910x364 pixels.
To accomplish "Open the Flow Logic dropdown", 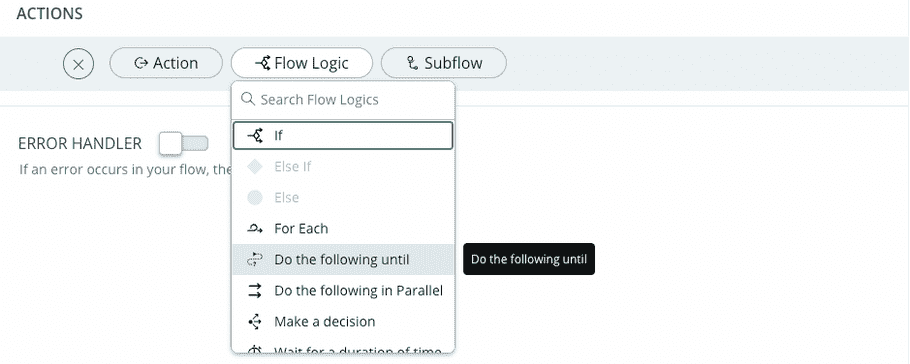I will click(x=302, y=63).
